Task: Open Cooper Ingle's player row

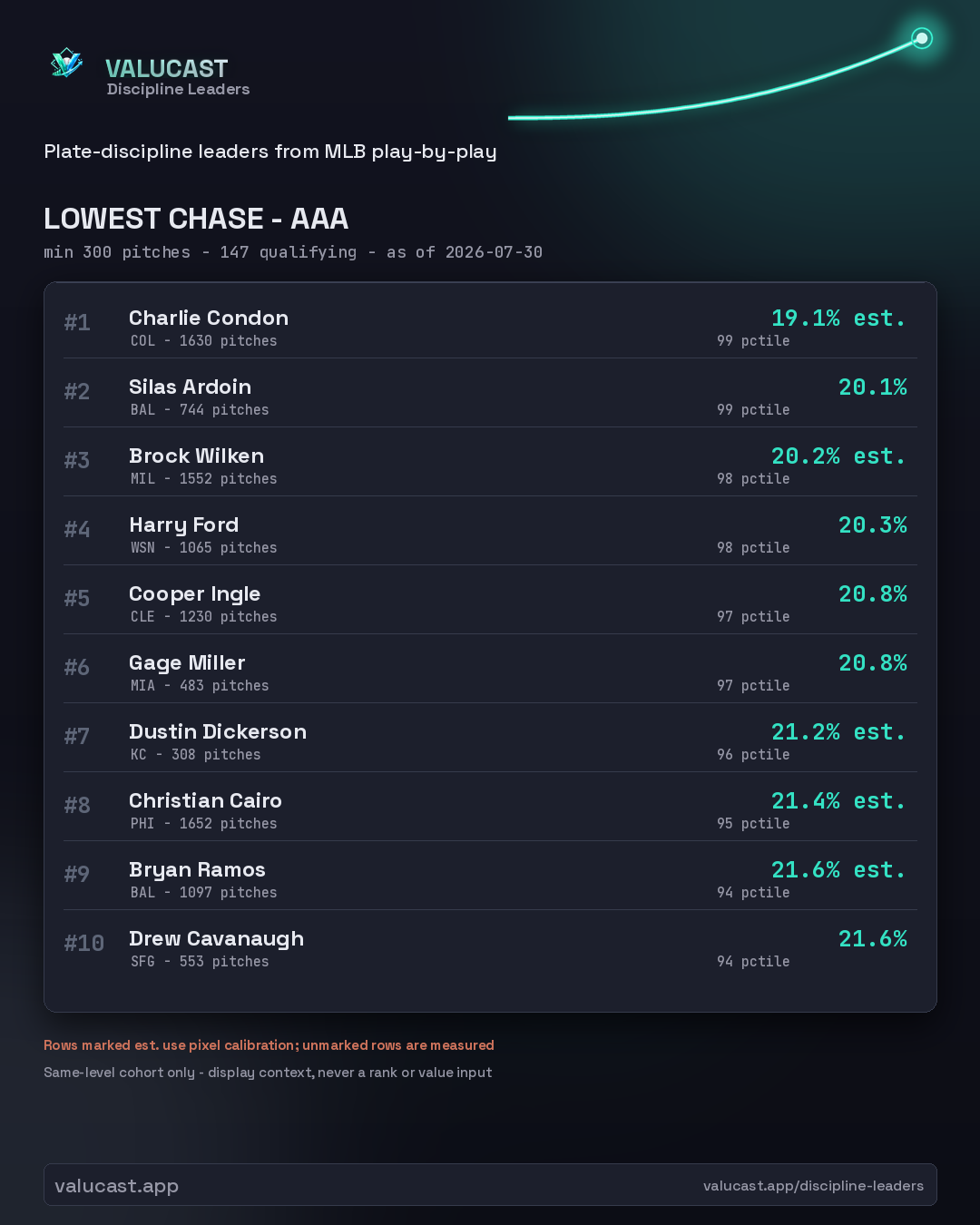Action: click(x=490, y=600)
